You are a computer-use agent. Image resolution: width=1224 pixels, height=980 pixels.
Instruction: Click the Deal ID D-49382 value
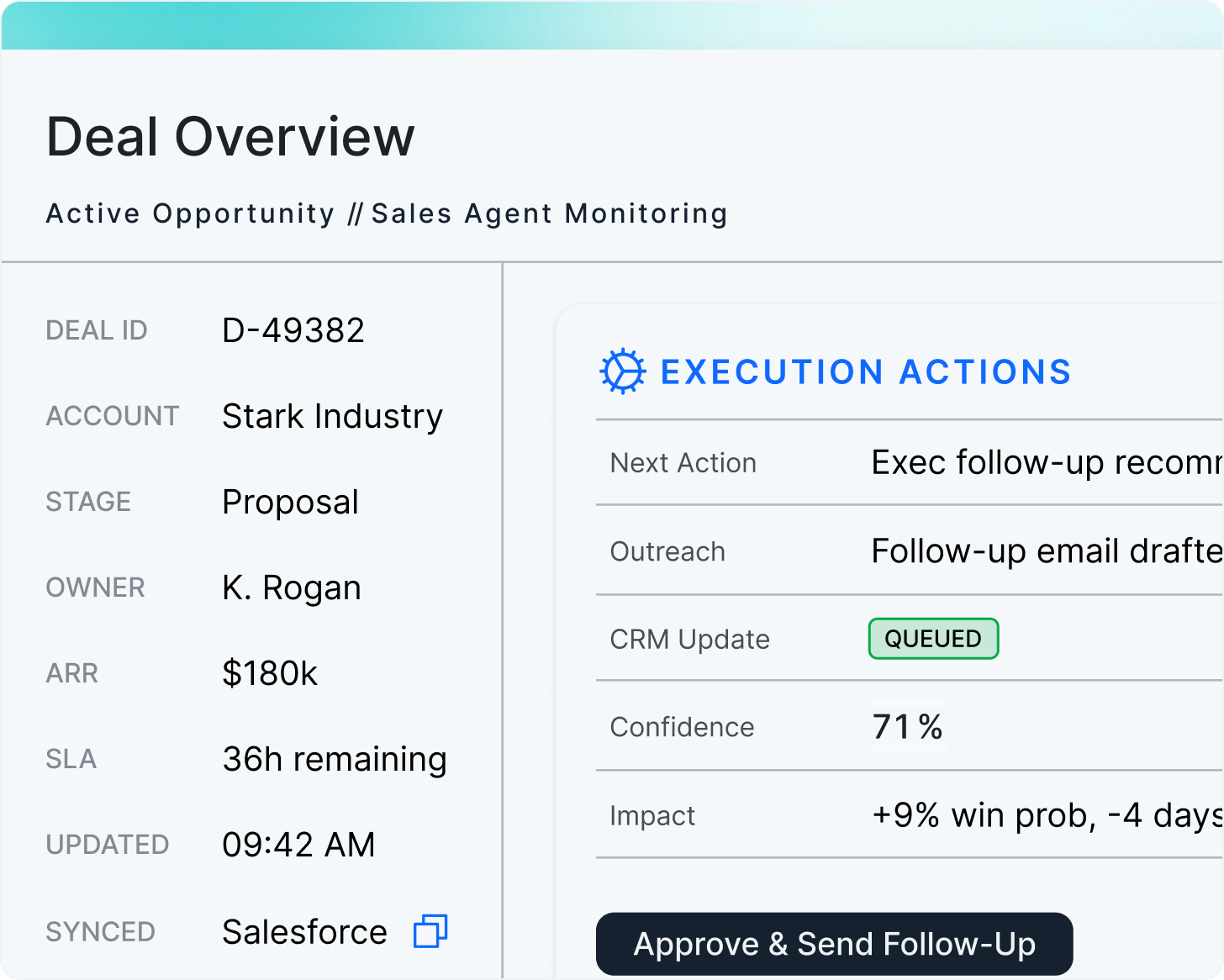(293, 329)
